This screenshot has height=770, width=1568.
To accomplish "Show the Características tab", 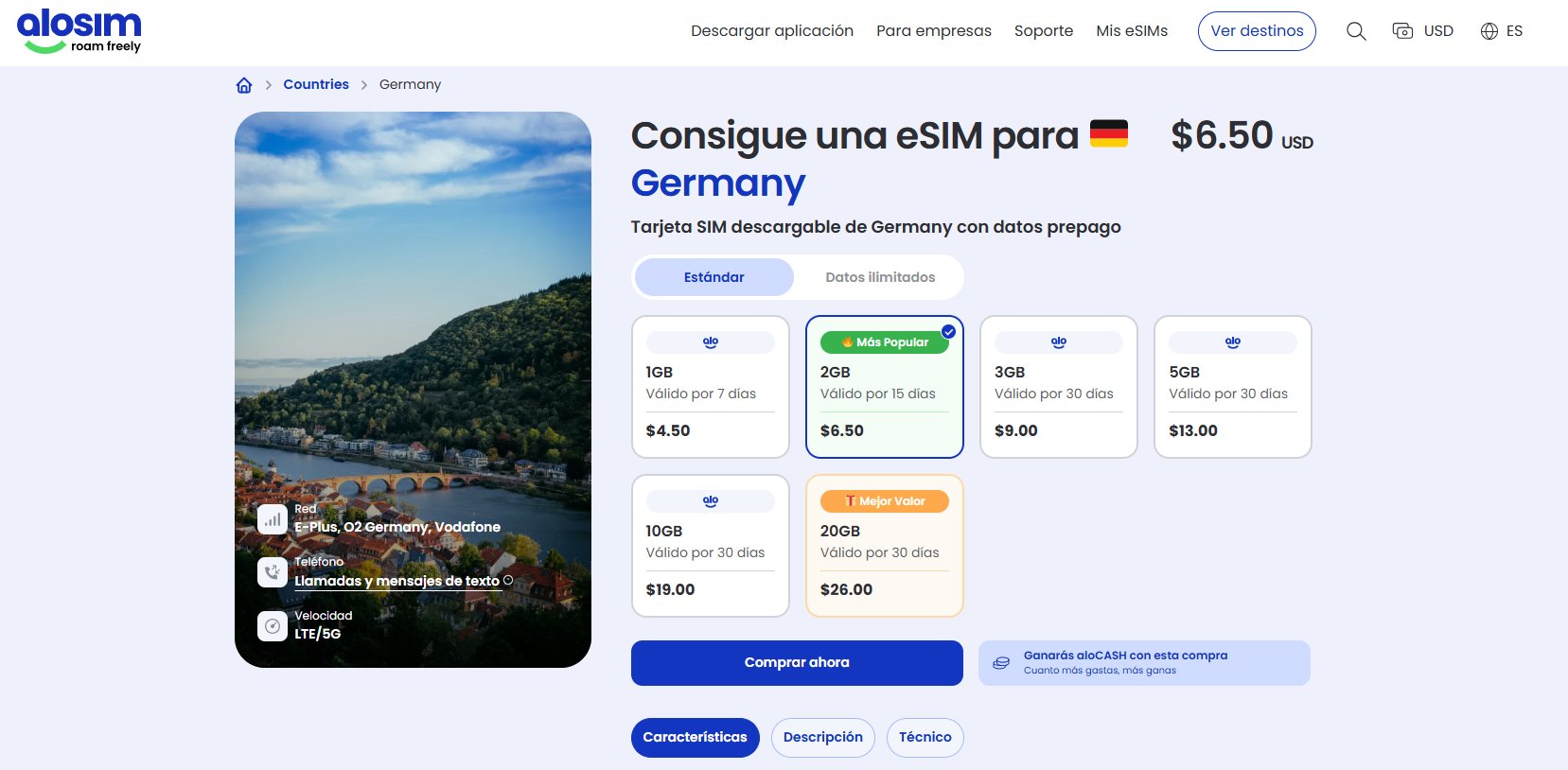I will pyautogui.click(x=696, y=738).
